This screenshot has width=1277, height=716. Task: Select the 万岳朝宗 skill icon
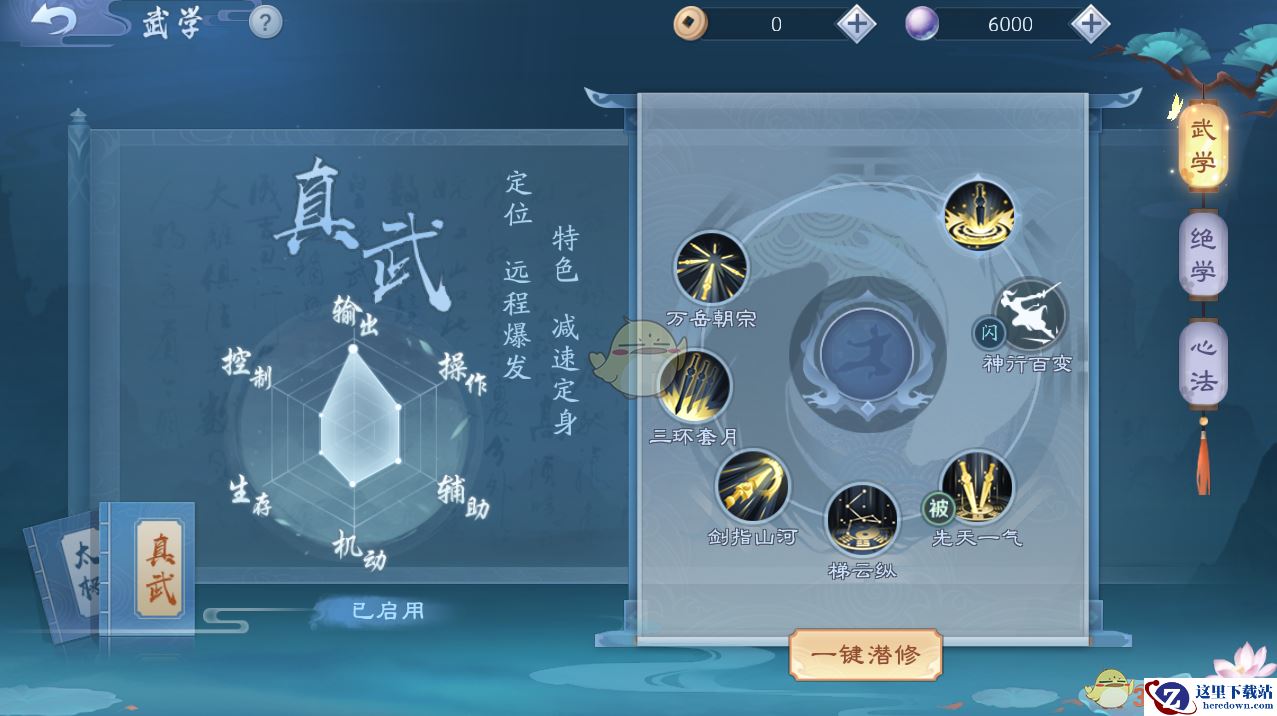(711, 268)
